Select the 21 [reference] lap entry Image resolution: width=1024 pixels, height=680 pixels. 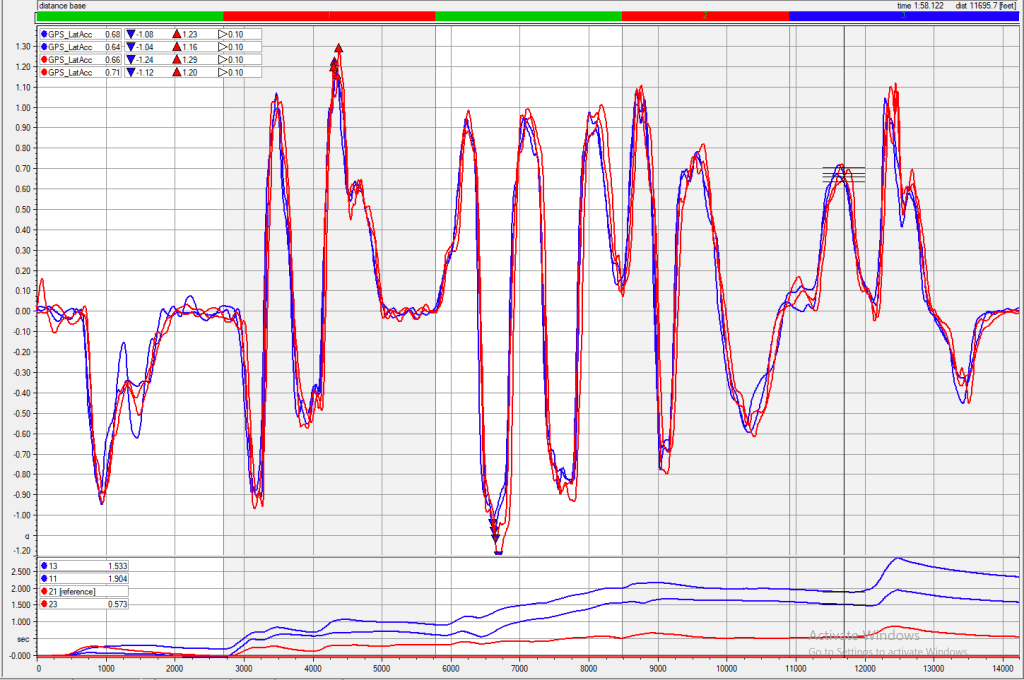point(84,591)
